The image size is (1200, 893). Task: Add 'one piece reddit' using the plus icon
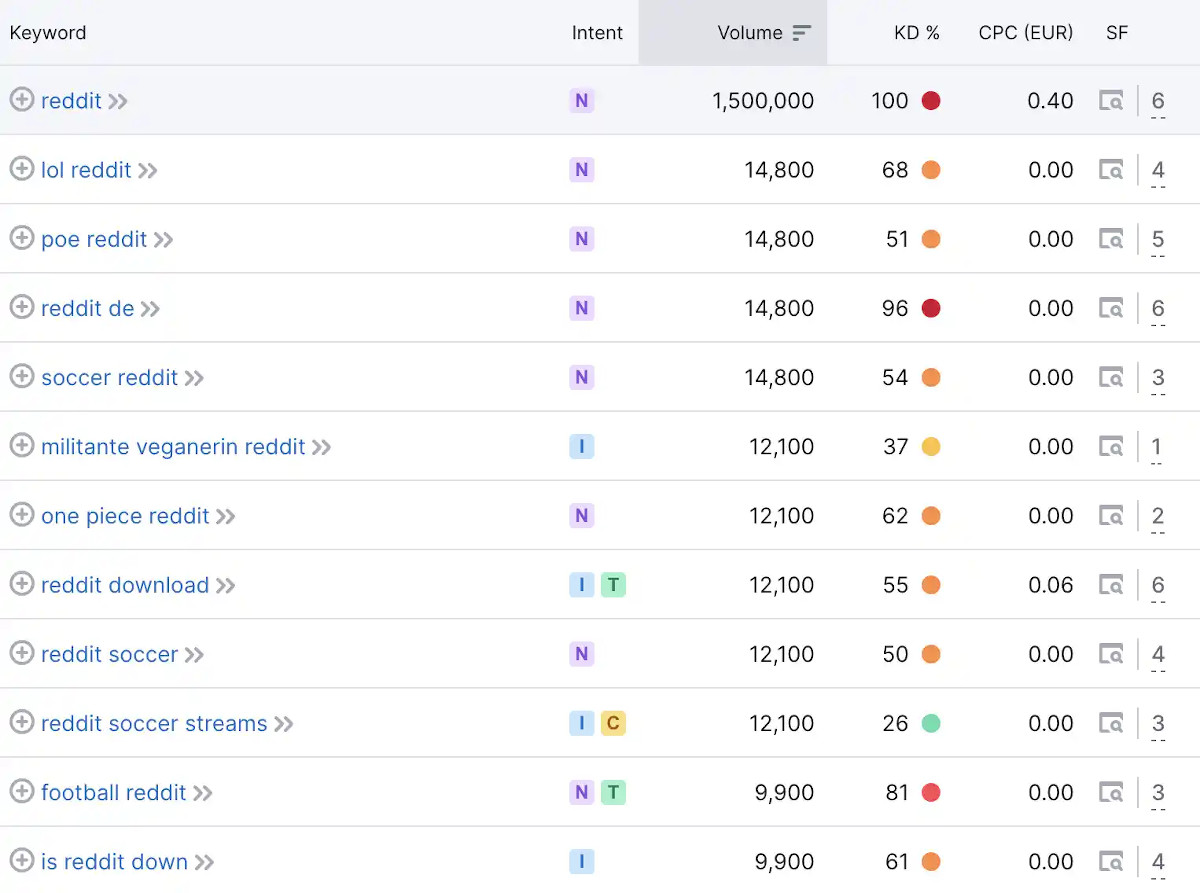(x=22, y=515)
